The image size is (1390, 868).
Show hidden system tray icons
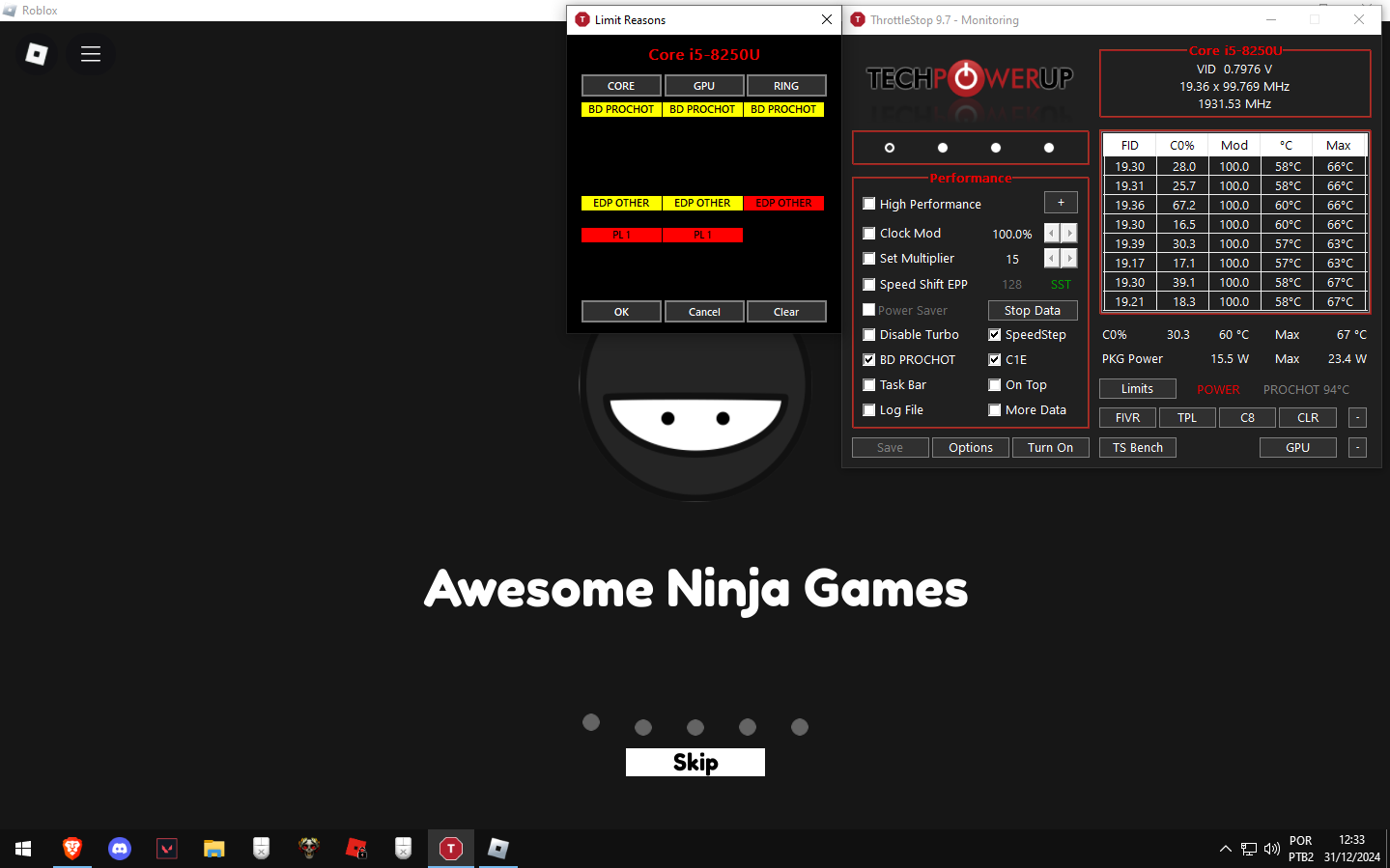point(1226,849)
